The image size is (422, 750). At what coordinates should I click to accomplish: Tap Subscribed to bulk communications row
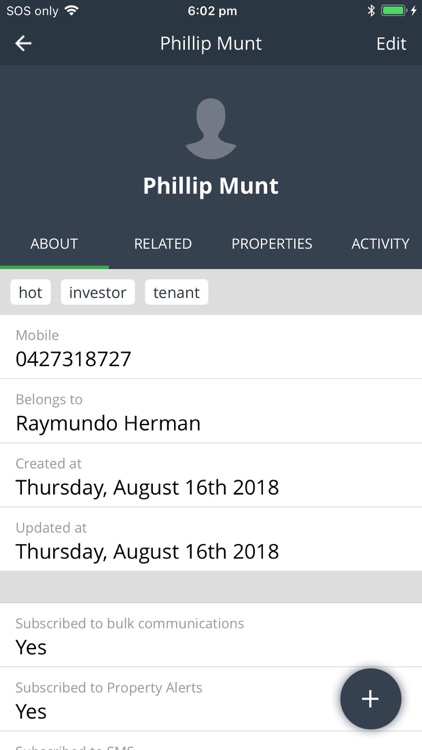coord(211,635)
